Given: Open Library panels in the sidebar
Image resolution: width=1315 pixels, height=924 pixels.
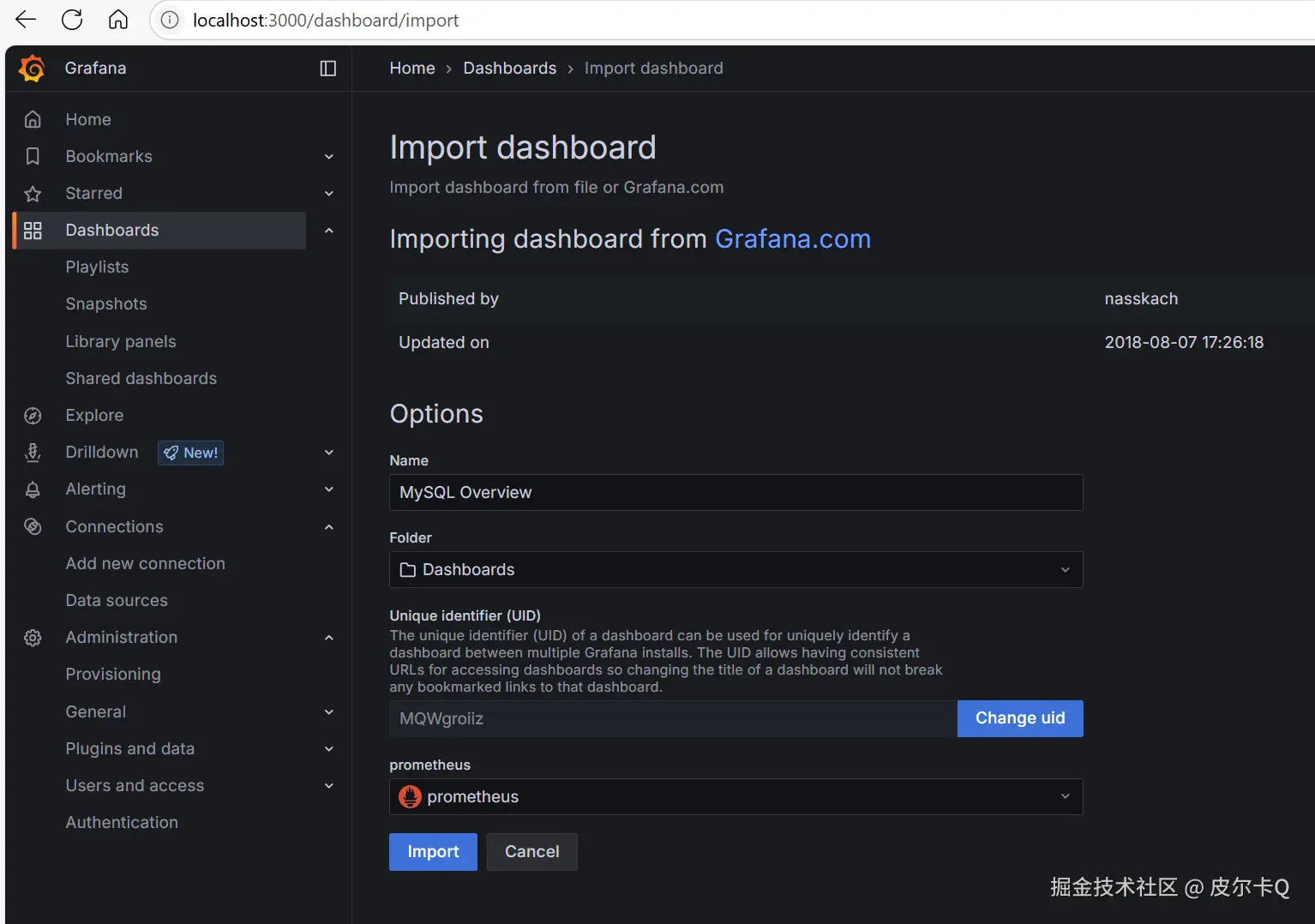Looking at the screenshot, I should tap(121, 341).
